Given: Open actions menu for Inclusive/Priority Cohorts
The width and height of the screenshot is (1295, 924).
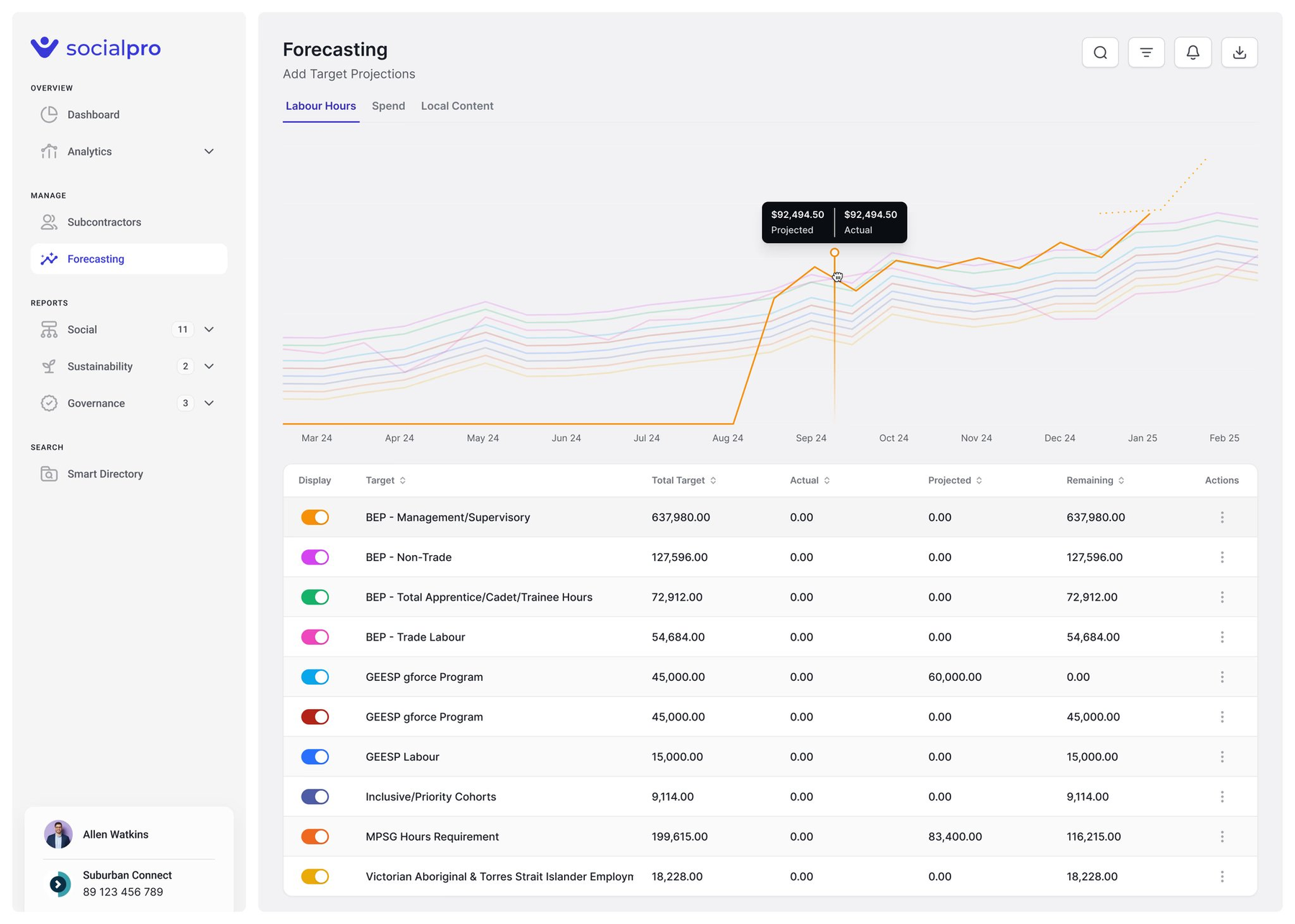Looking at the screenshot, I should (x=1222, y=797).
